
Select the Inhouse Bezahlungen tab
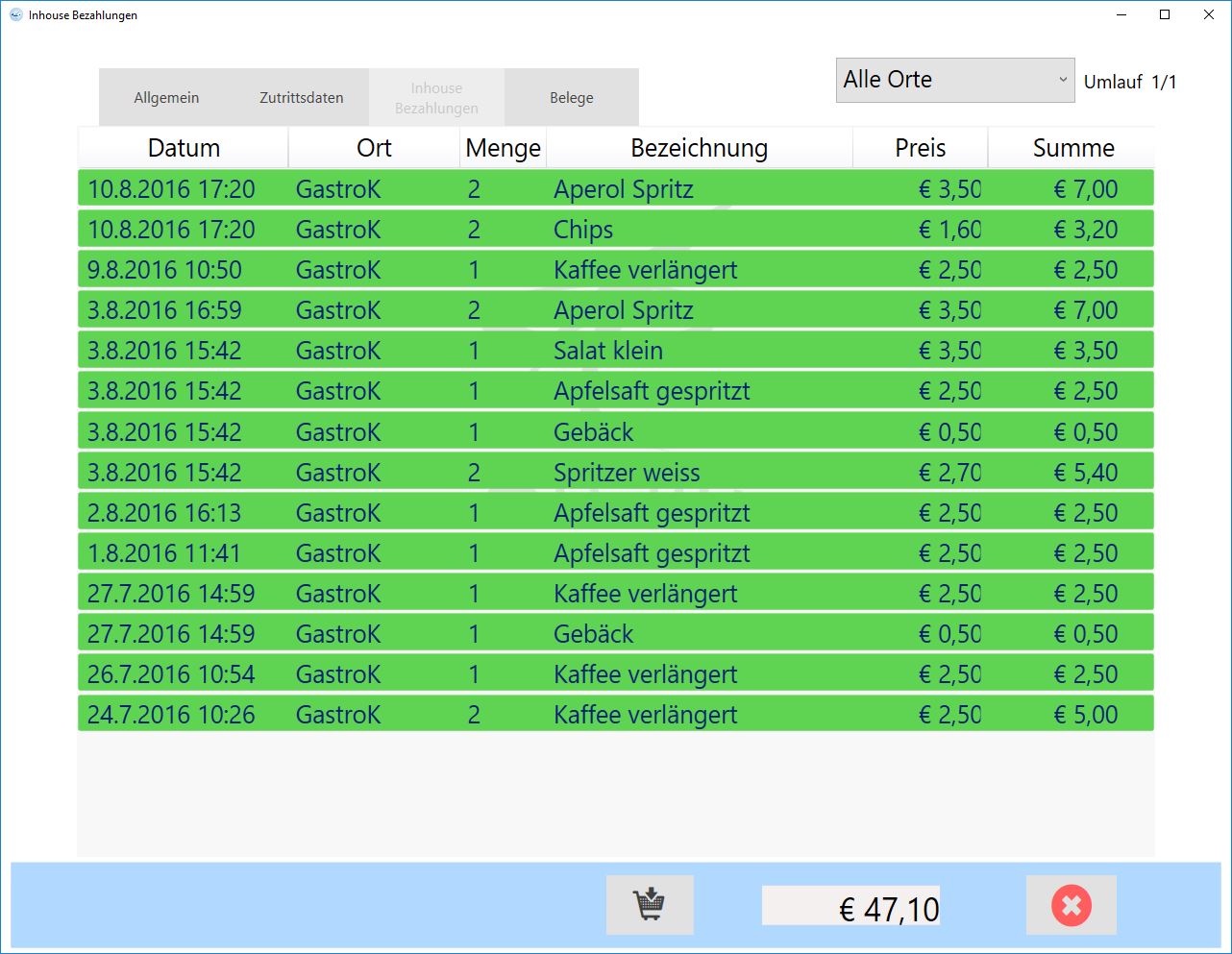pos(436,98)
